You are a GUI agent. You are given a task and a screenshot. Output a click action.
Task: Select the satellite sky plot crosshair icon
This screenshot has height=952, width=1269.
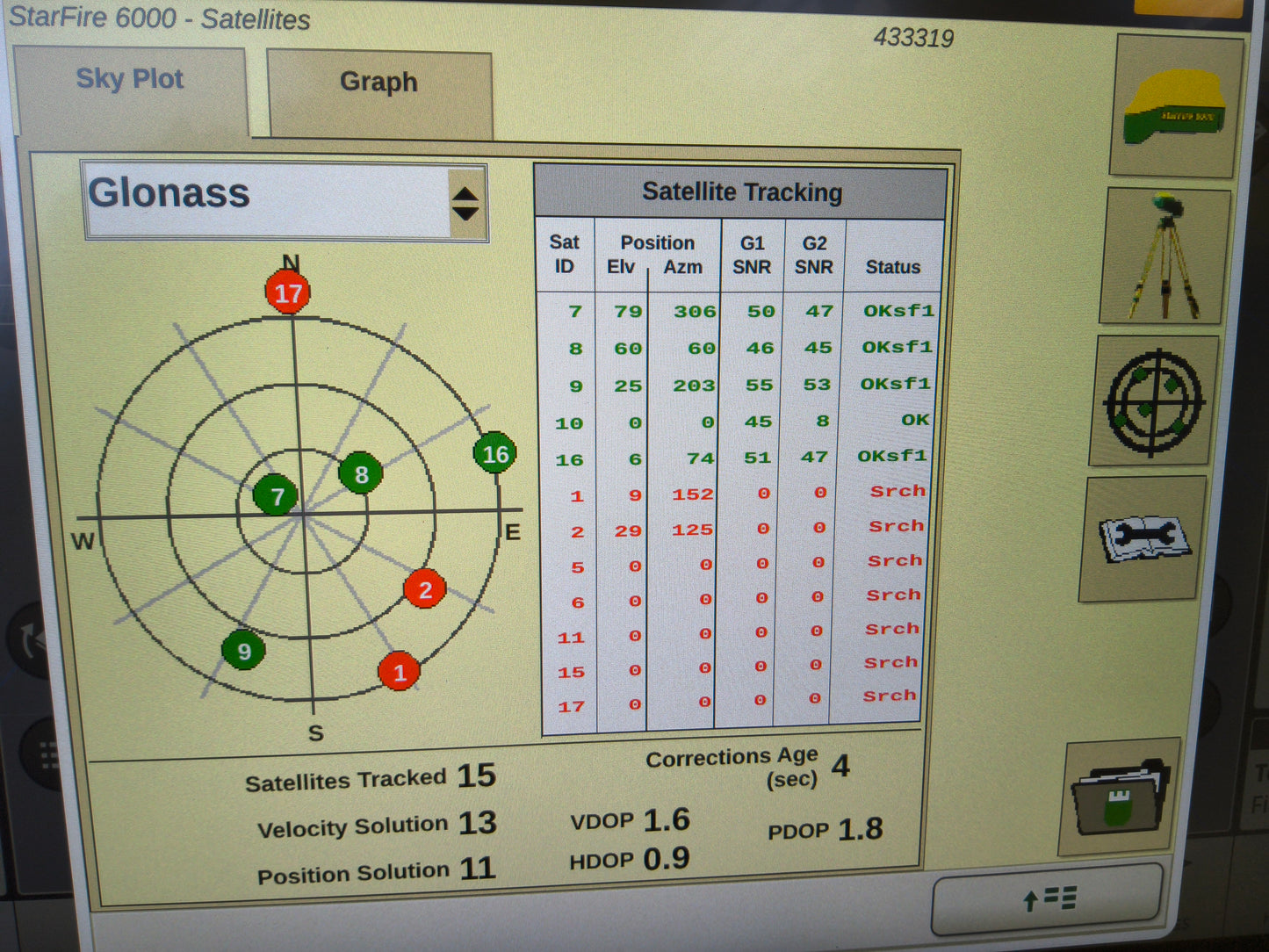(x=1154, y=402)
